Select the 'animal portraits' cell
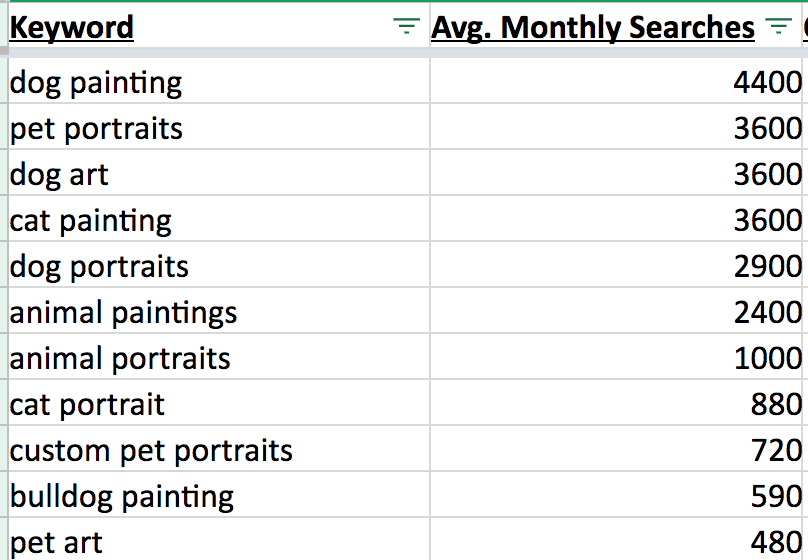Image resolution: width=808 pixels, height=560 pixels. [x=219, y=357]
